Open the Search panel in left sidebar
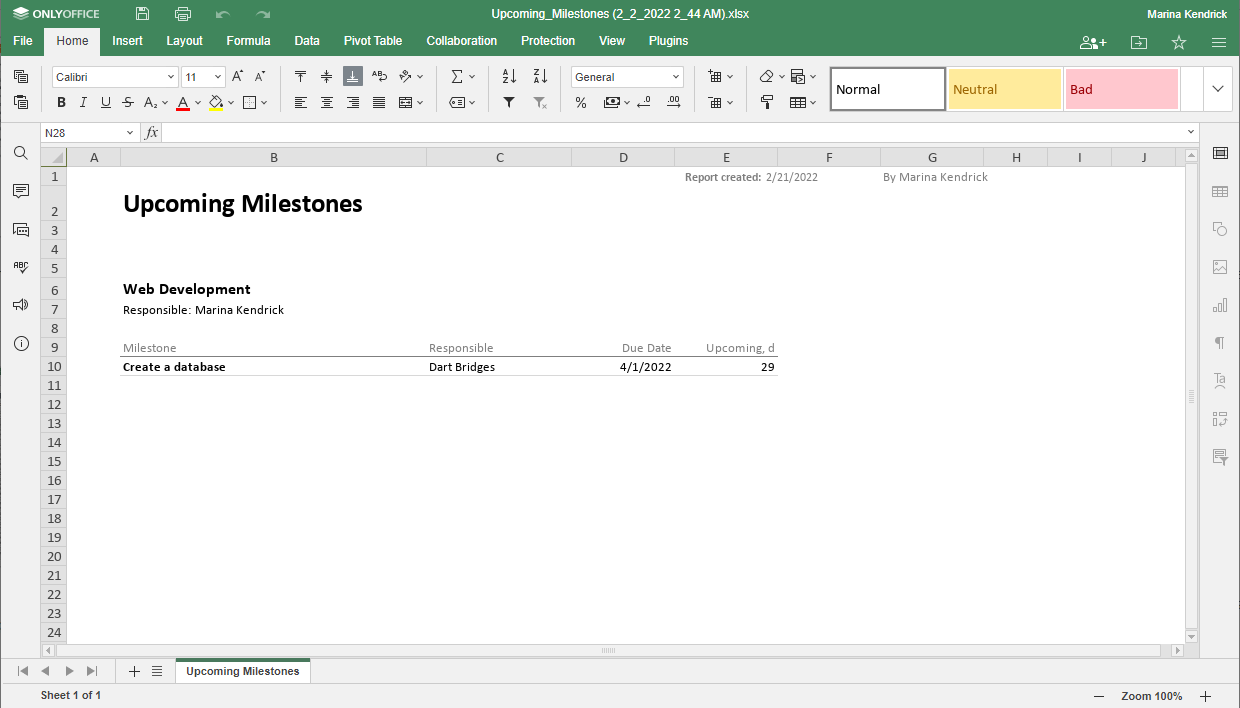Image resolution: width=1240 pixels, height=708 pixels. (x=20, y=153)
